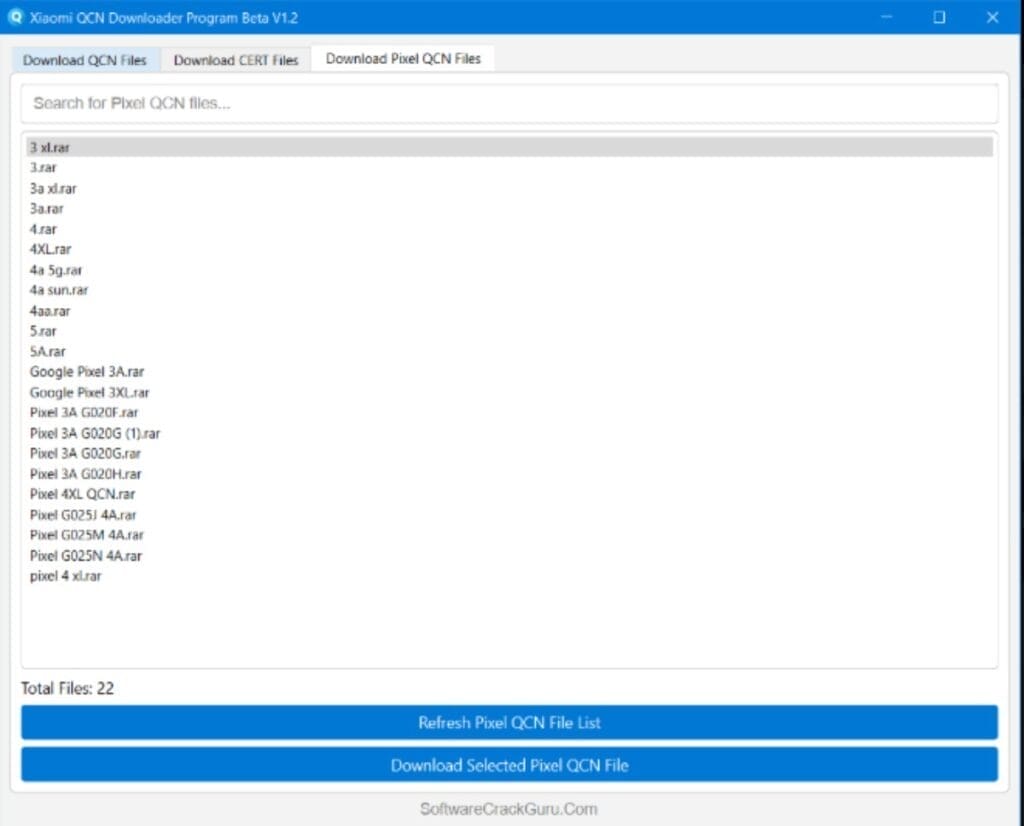Select the 3 xl.rar file
The image size is (1024, 826).
point(51,147)
